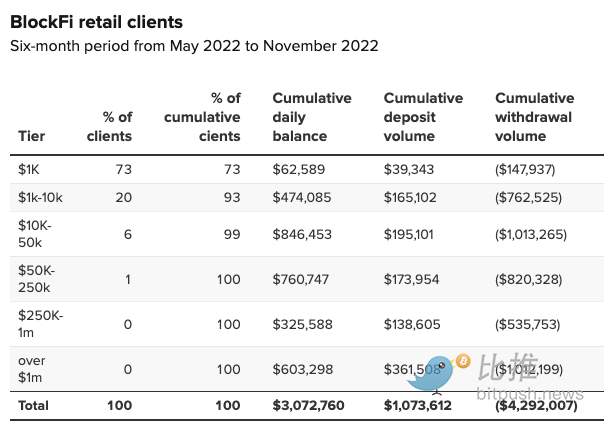
Task: Click the 'Cumulative daily balance' header
Action: 312,117
